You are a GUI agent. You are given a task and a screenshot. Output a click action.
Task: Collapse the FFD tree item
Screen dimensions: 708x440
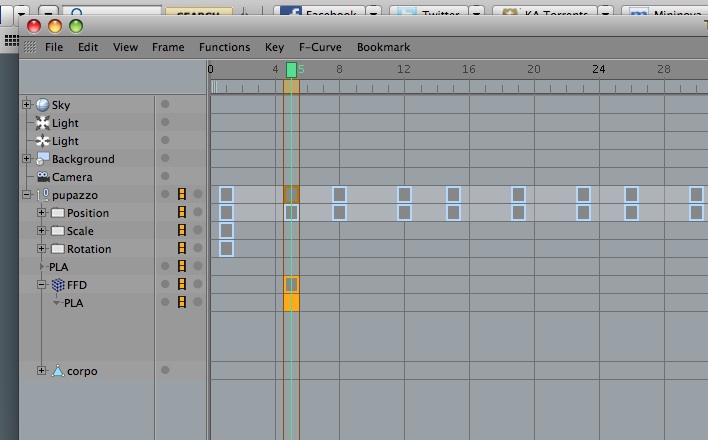tap(42, 285)
